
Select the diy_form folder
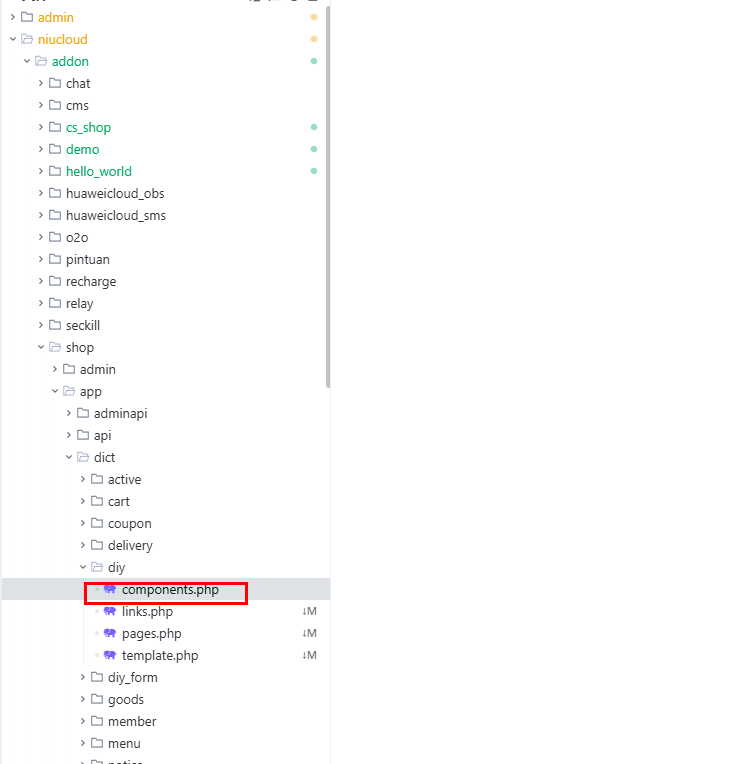(x=133, y=678)
